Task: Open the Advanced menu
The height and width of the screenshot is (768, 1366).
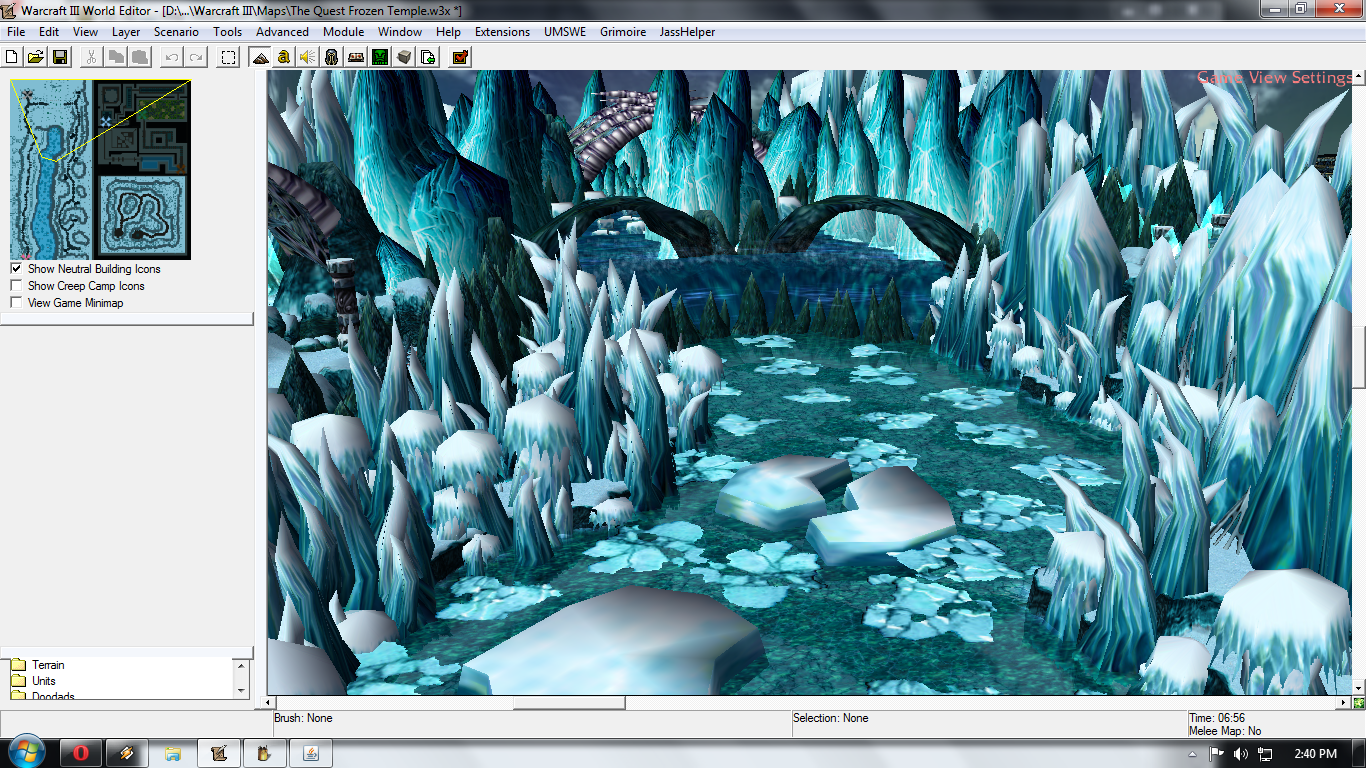Action: pyautogui.click(x=283, y=32)
